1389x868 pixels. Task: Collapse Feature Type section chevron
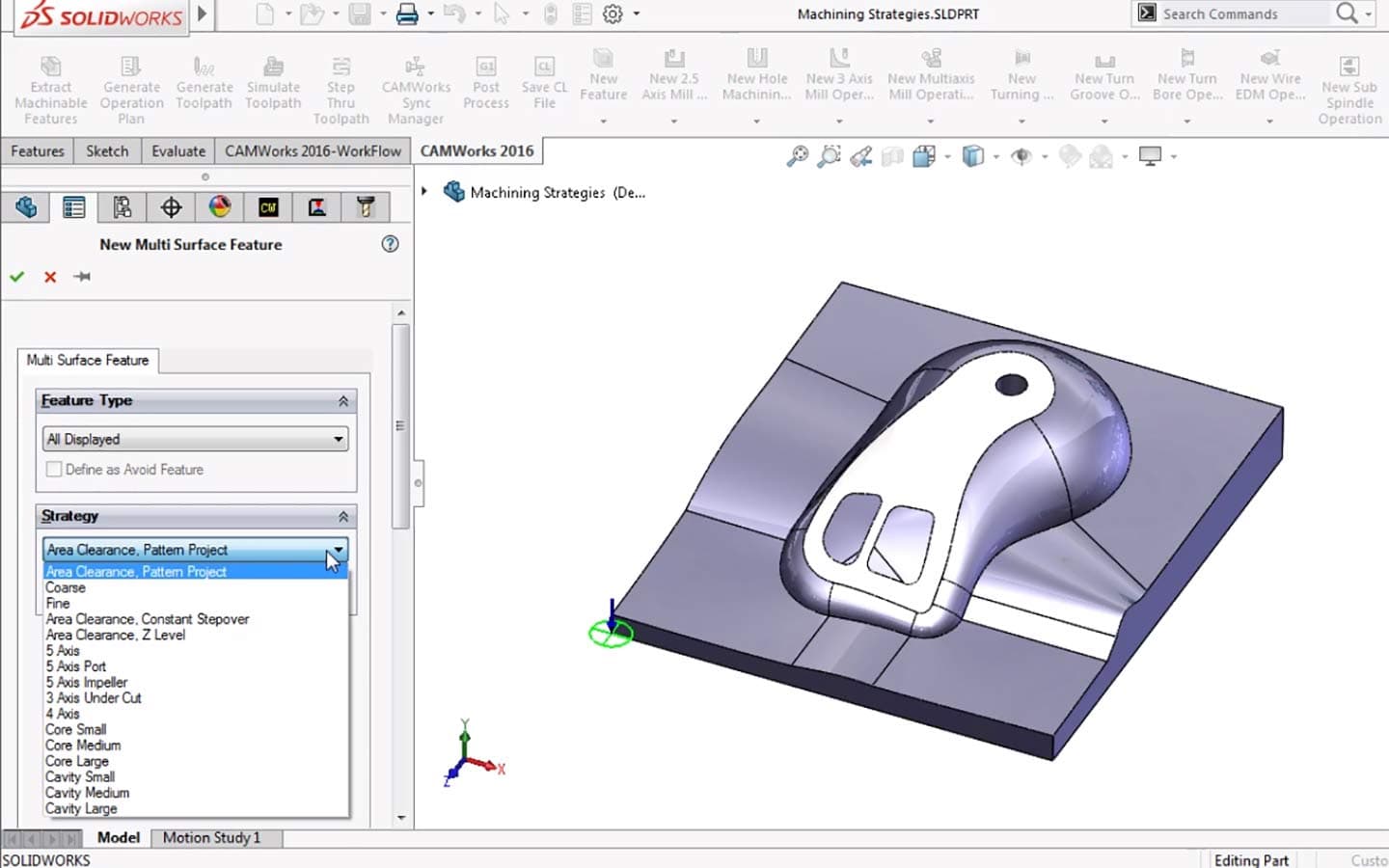point(343,401)
